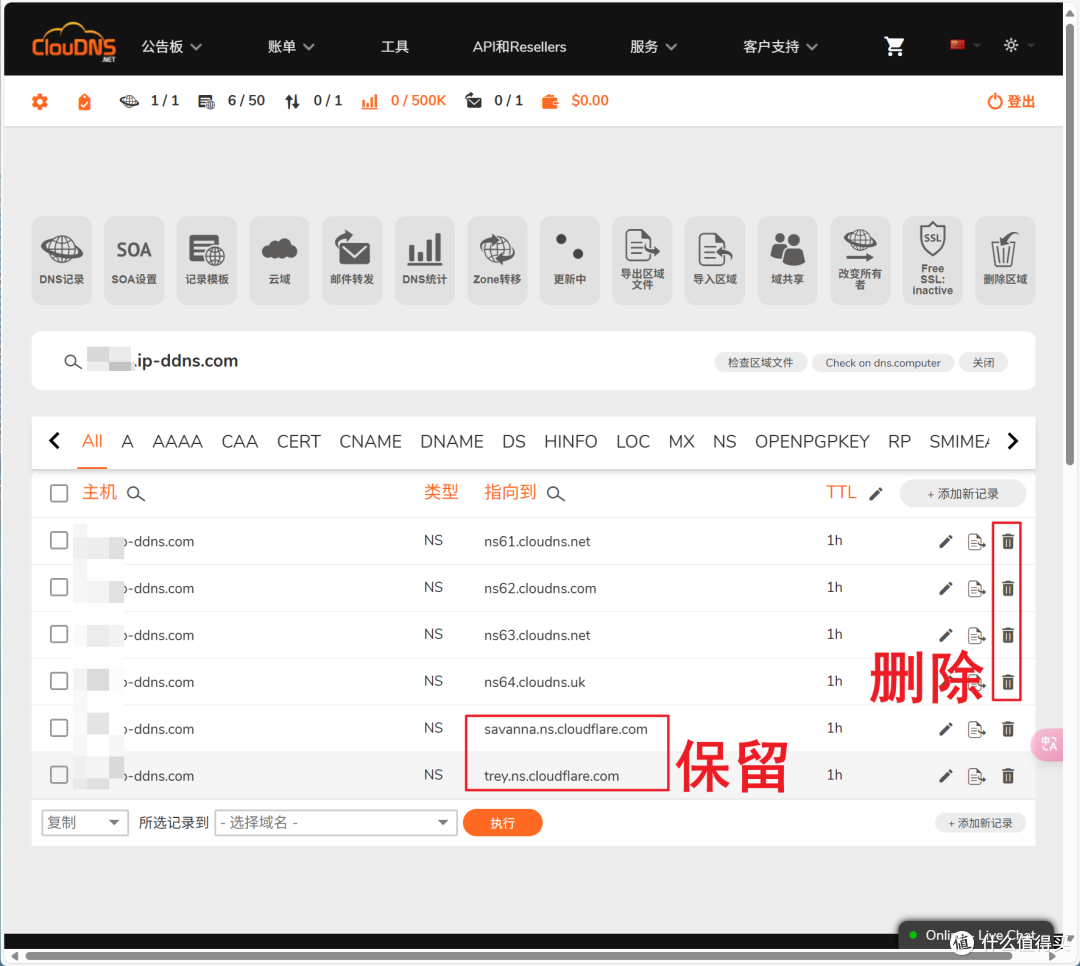Open the 选择域名 dropdown
Image resolution: width=1080 pixels, height=966 pixels.
pyautogui.click(x=336, y=823)
